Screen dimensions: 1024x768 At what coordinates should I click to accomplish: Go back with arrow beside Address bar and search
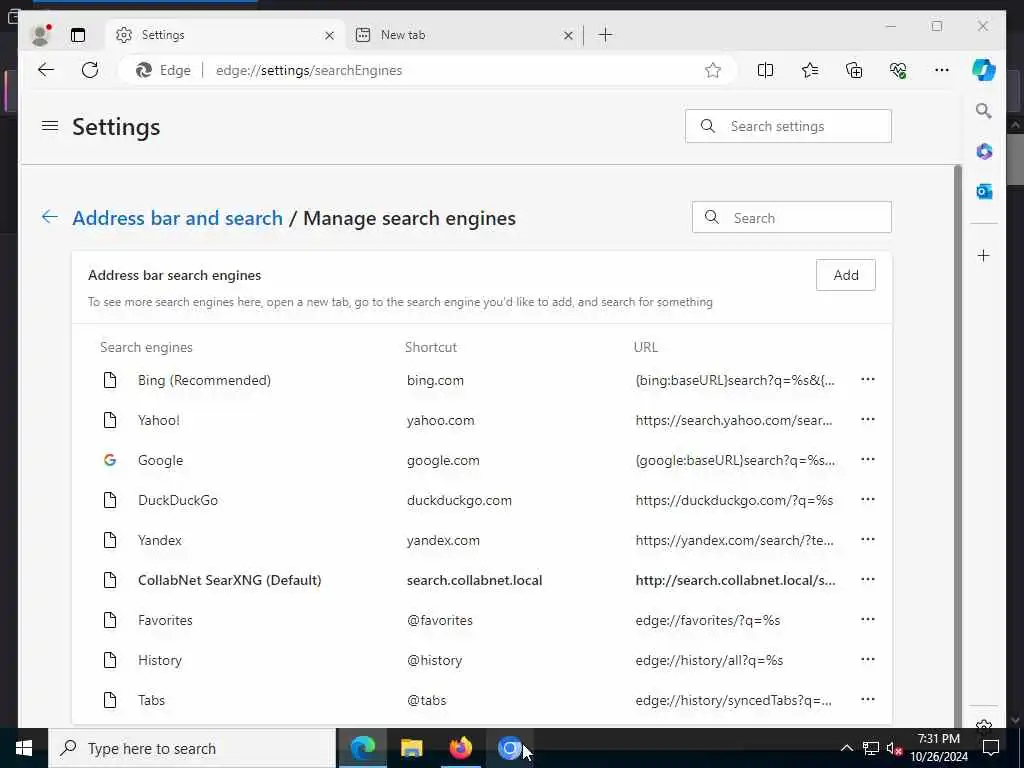coord(50,217)
